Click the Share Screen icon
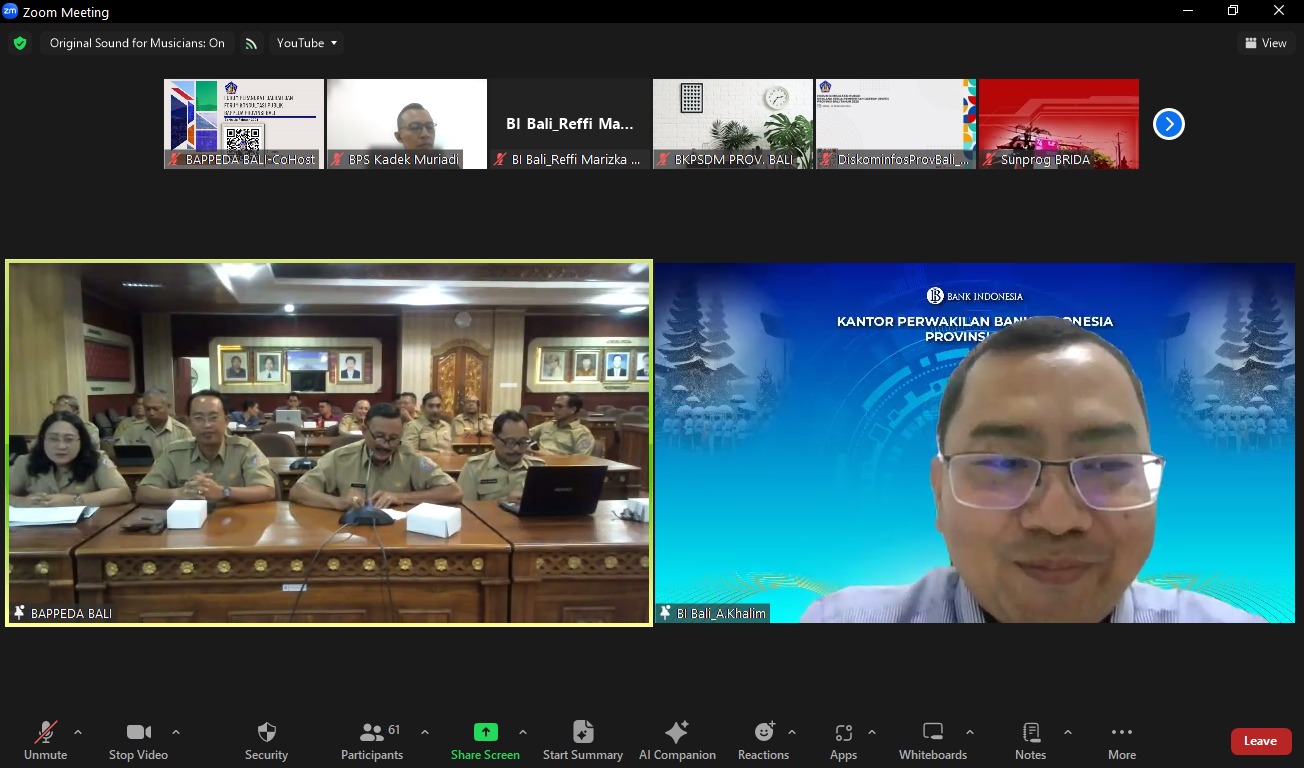Viewport: 1304px width, 768px height. [x=485, y=733]
